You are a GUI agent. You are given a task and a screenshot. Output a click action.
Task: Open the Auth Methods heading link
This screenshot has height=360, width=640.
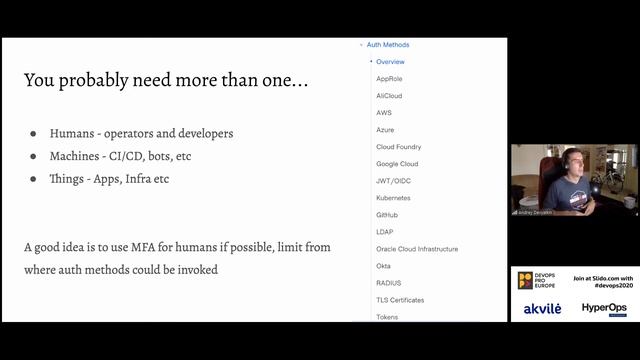[388, 45]
